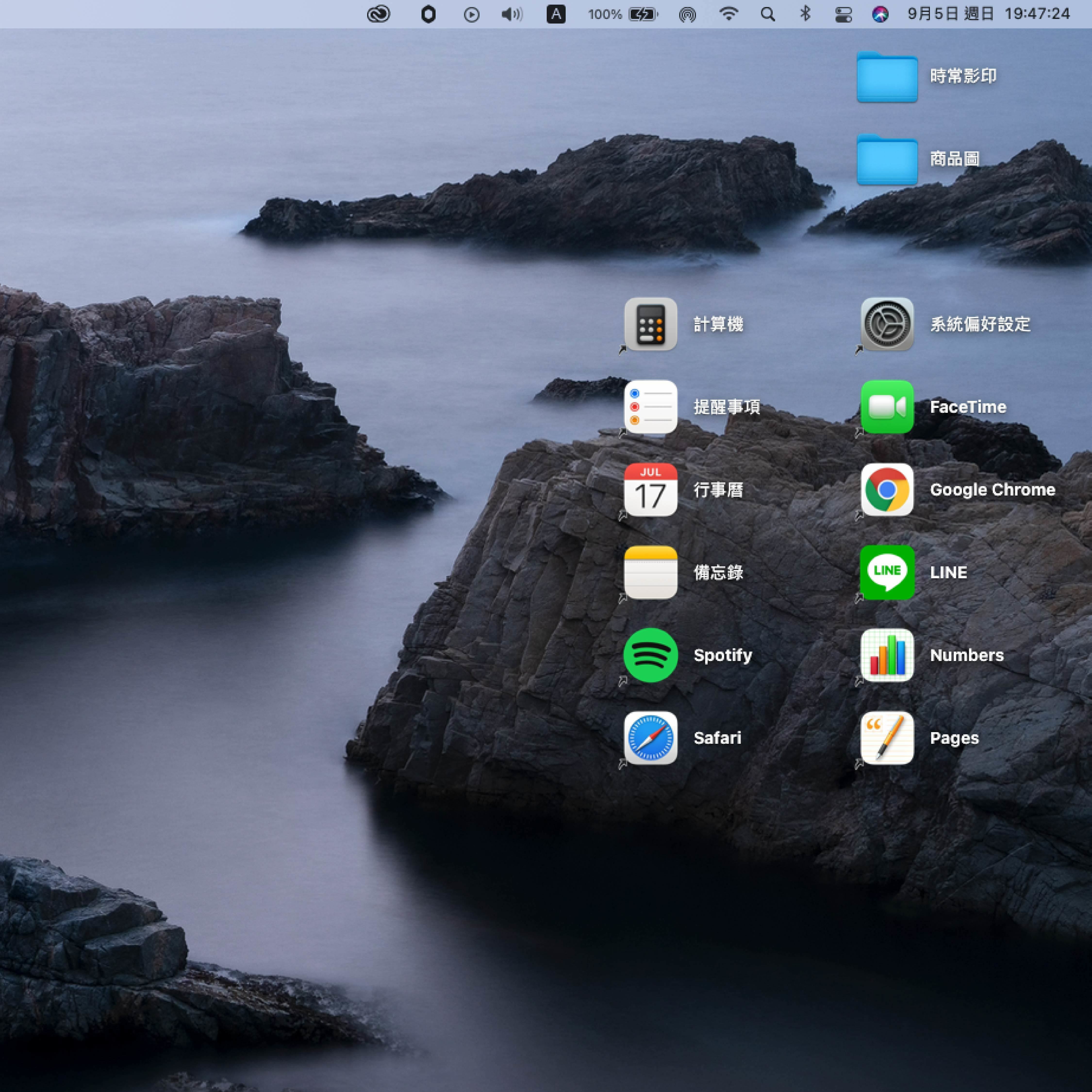The image size is (1092, 1092).
Task: Open the Calculator (計算機) desktop shortcut
Action: 651,324
